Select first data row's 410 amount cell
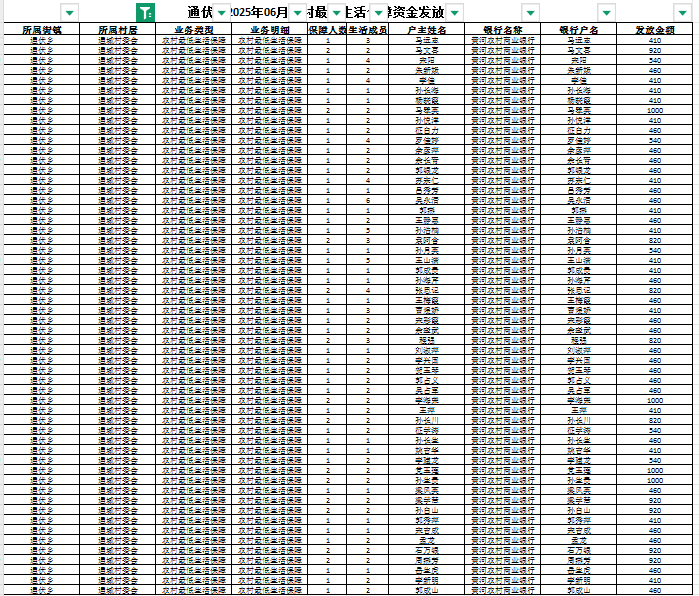 pyautogui.click(x=654, y=41)
